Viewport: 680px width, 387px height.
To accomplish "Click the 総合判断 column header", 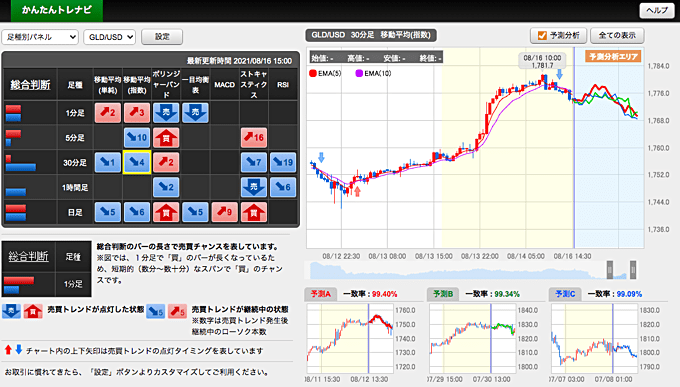I will (30, 85).
